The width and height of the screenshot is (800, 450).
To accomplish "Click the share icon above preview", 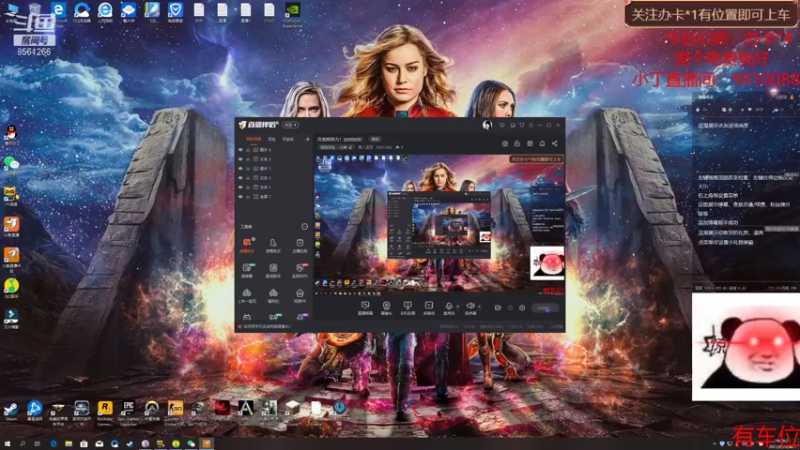I will [555, 143].
